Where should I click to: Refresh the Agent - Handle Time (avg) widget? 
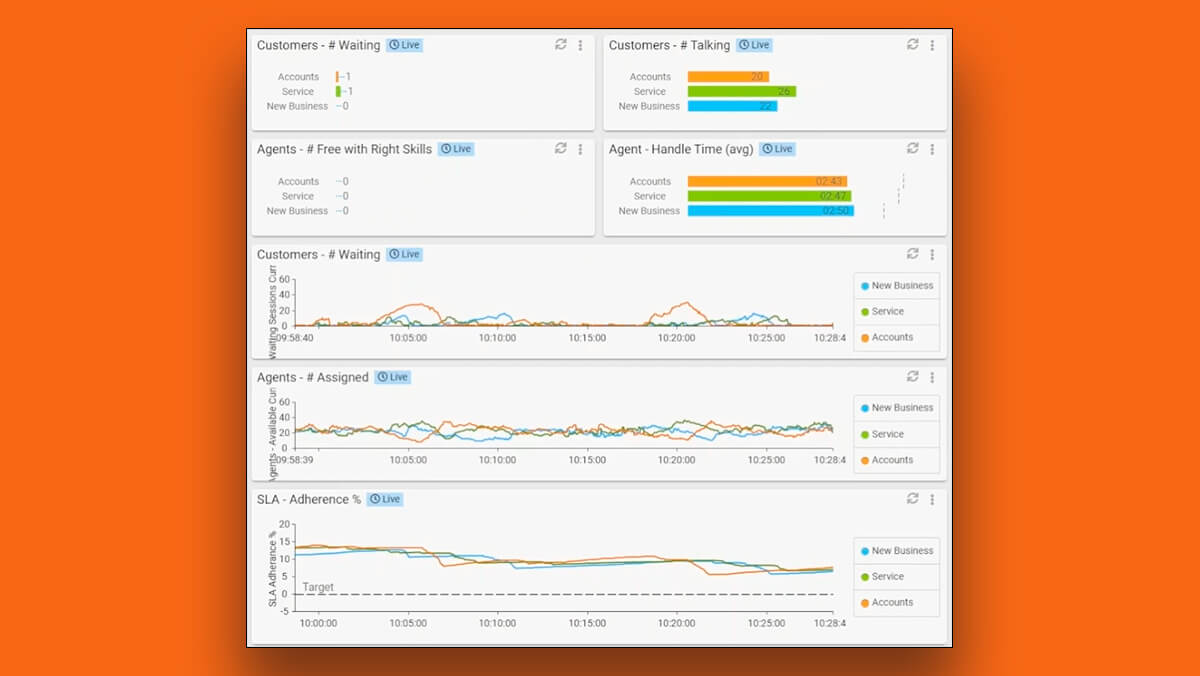coord(913,148)
